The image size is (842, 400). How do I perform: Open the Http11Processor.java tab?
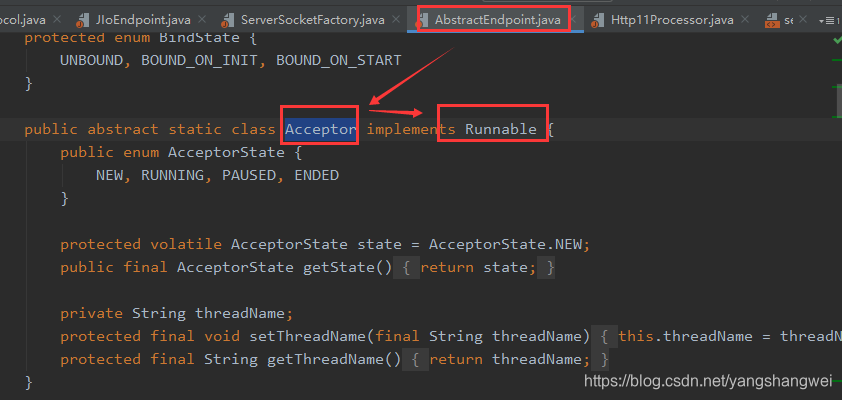click(x=672, y=20)
